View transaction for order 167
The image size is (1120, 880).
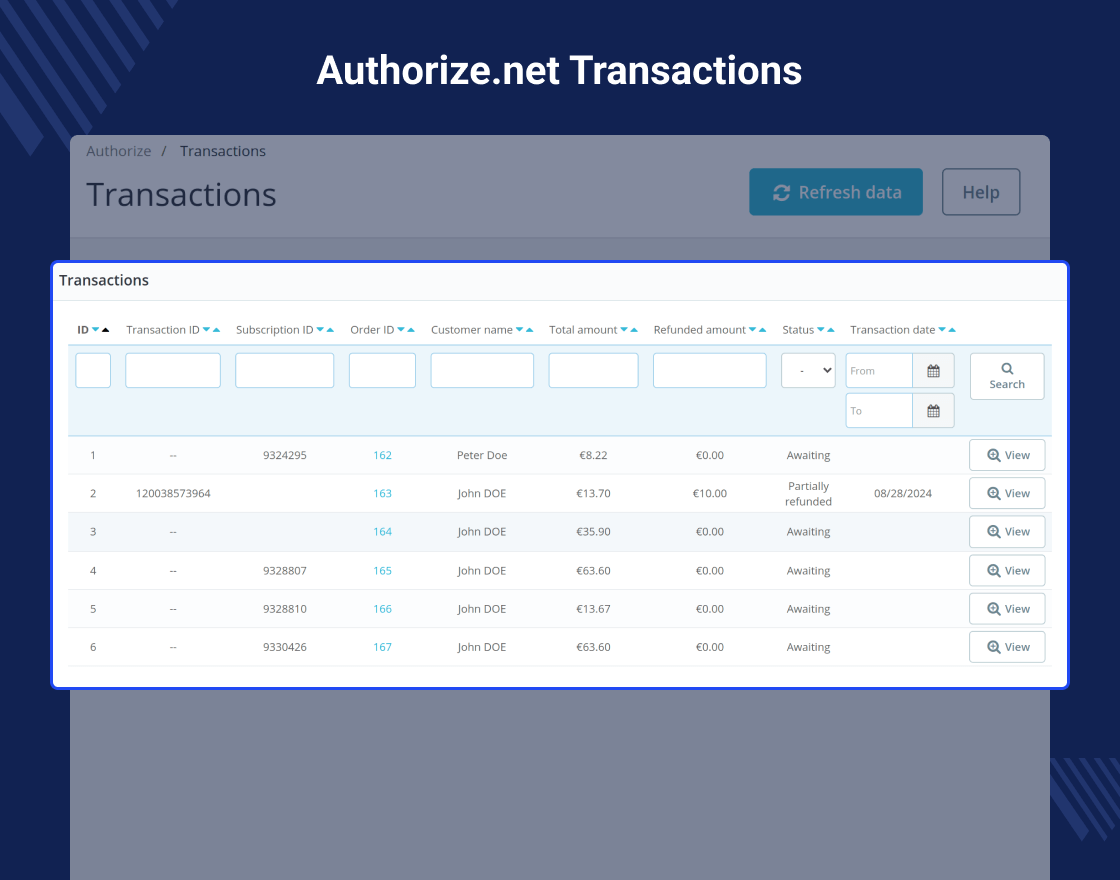(1006, 647)
